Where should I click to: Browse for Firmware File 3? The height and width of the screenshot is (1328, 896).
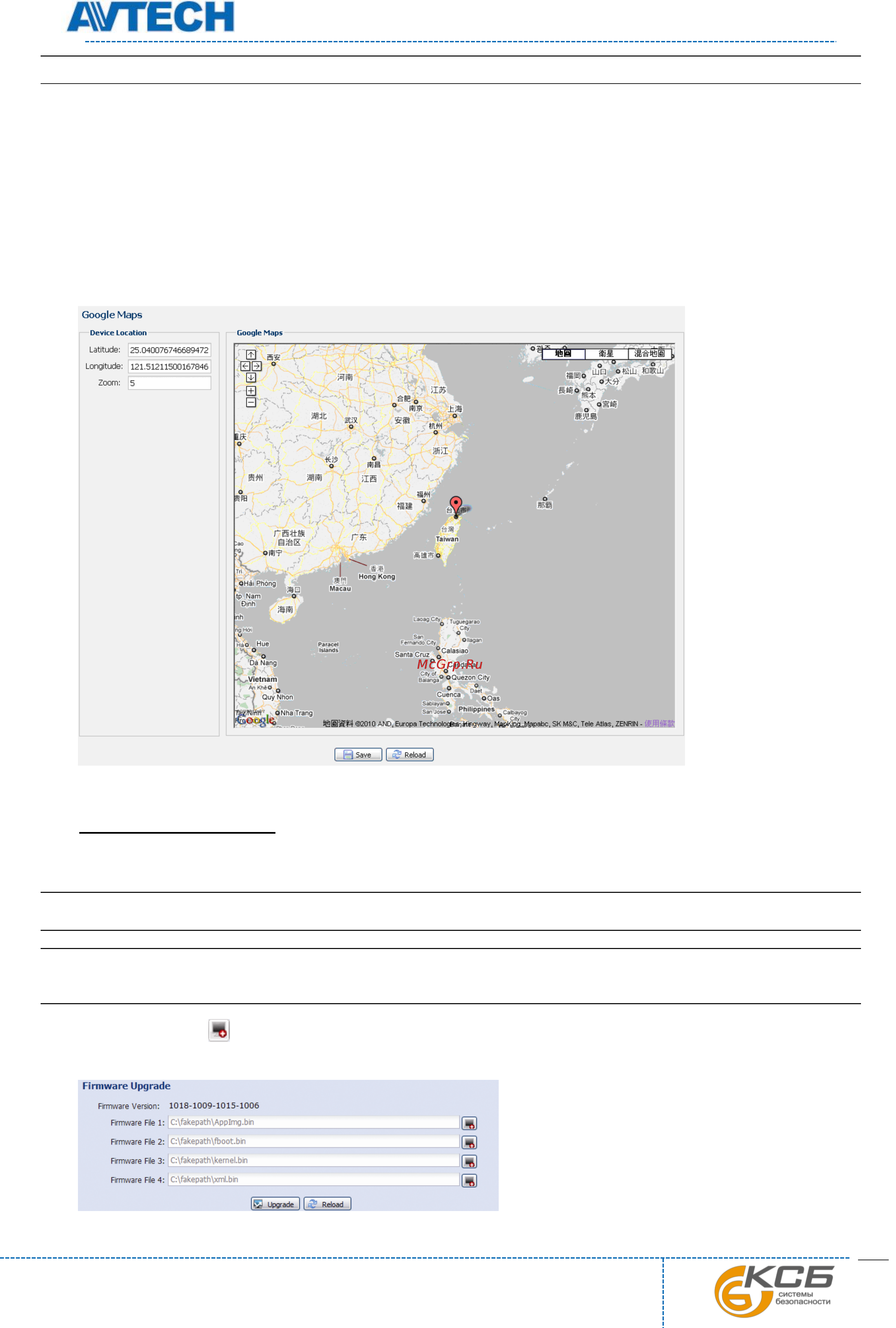coord(469,1161)
